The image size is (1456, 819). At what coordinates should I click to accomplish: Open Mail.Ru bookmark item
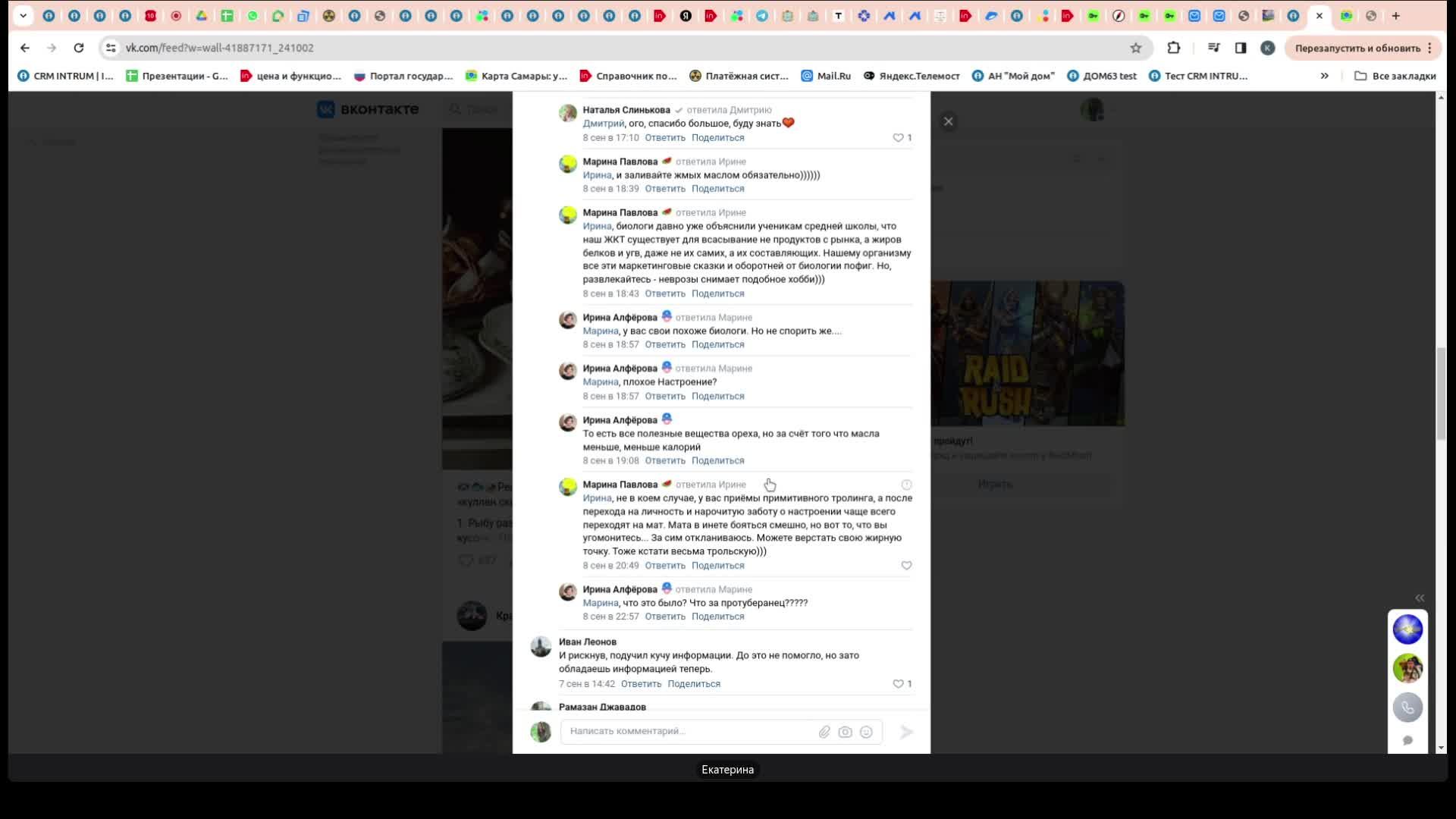tap(827, 76)
